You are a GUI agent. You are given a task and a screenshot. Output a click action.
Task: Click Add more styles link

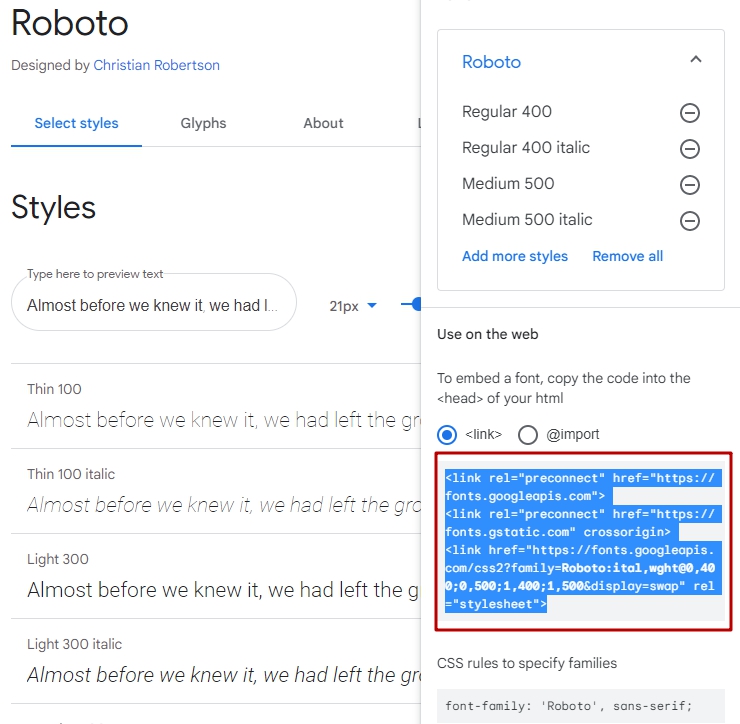coord(515,256)
